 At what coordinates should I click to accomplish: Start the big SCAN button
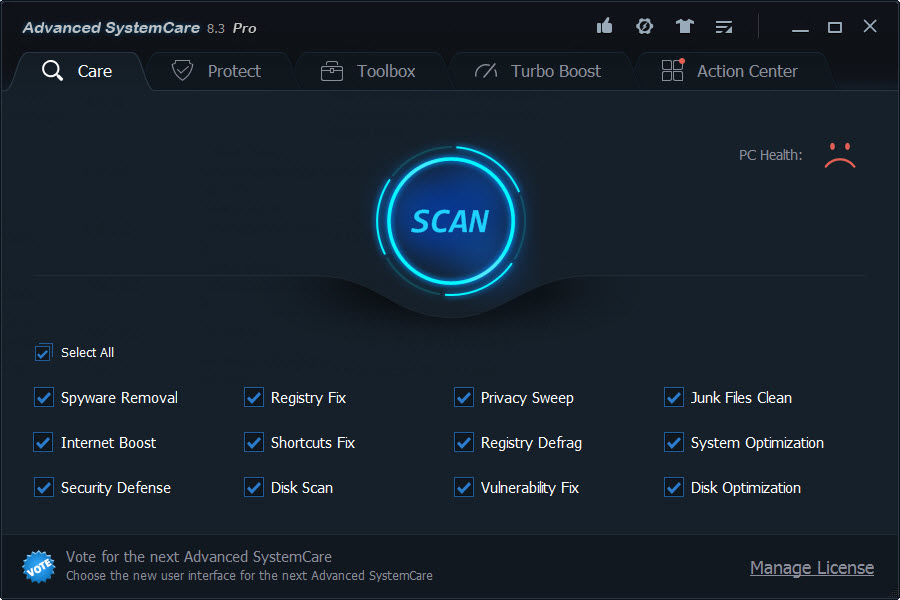click(x=451, y=221)
